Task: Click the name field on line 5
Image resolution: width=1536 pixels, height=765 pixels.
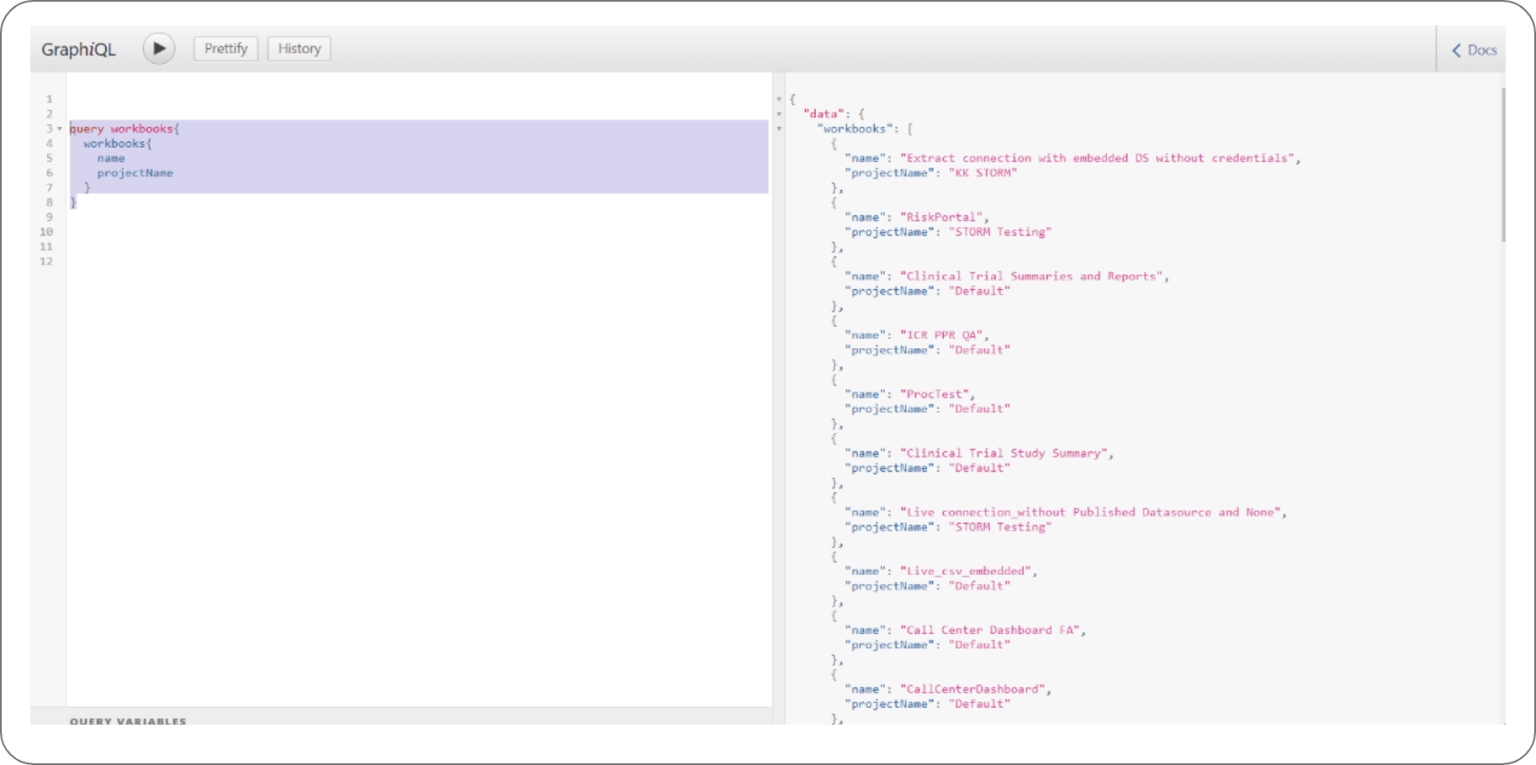Action: [x=111, y=157]
